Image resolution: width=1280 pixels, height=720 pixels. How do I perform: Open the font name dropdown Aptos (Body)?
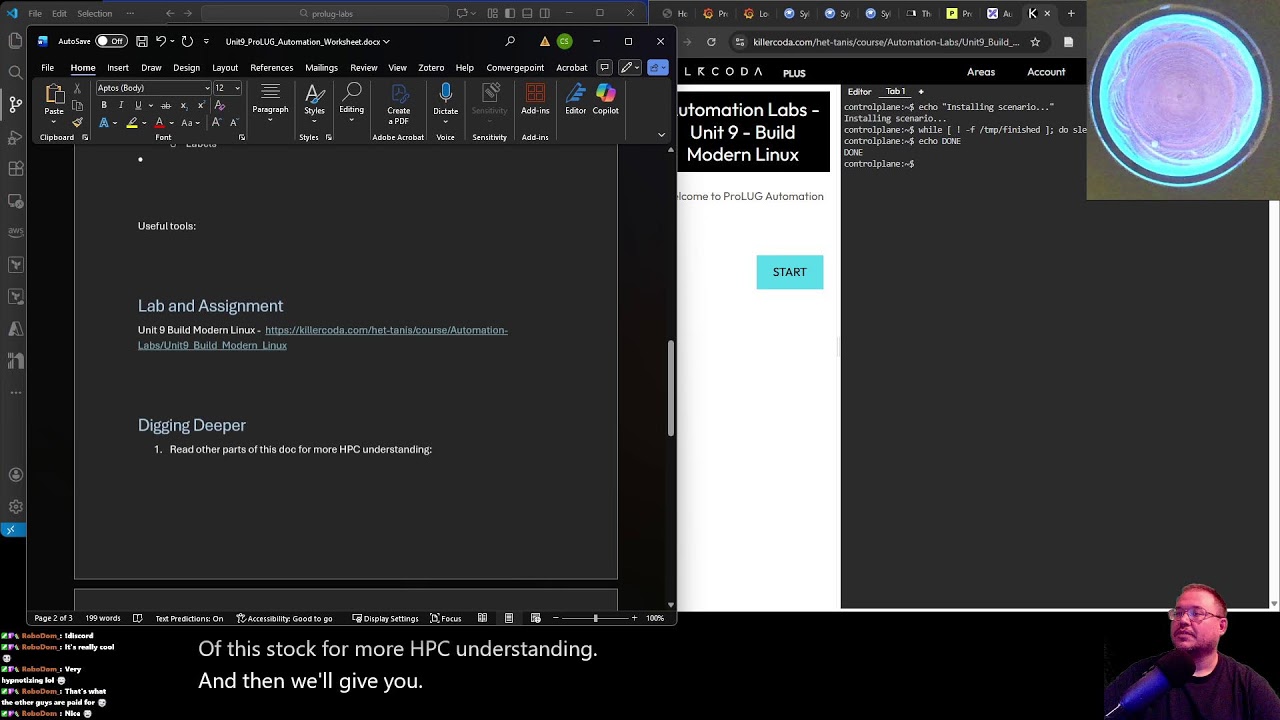[207, 88]
